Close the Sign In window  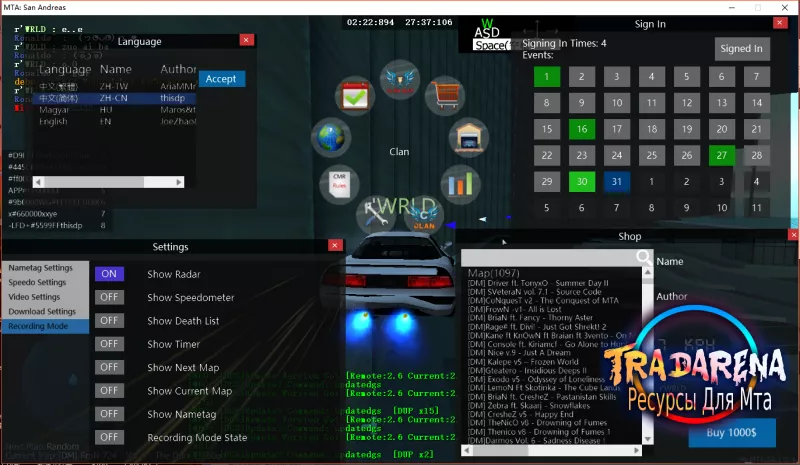pyautogui.click(x=780, y=22)
